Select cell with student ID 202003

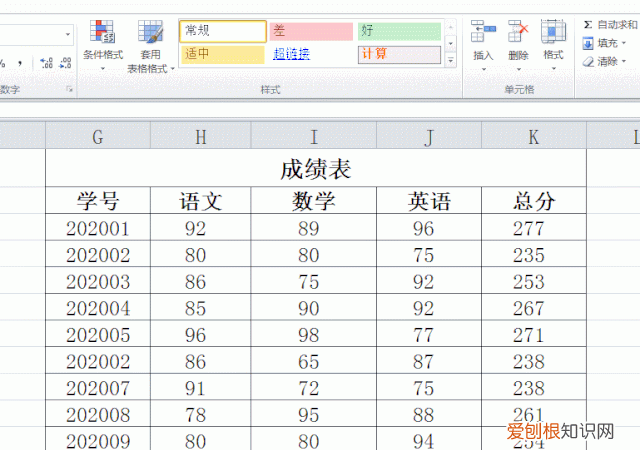[98, 281]
